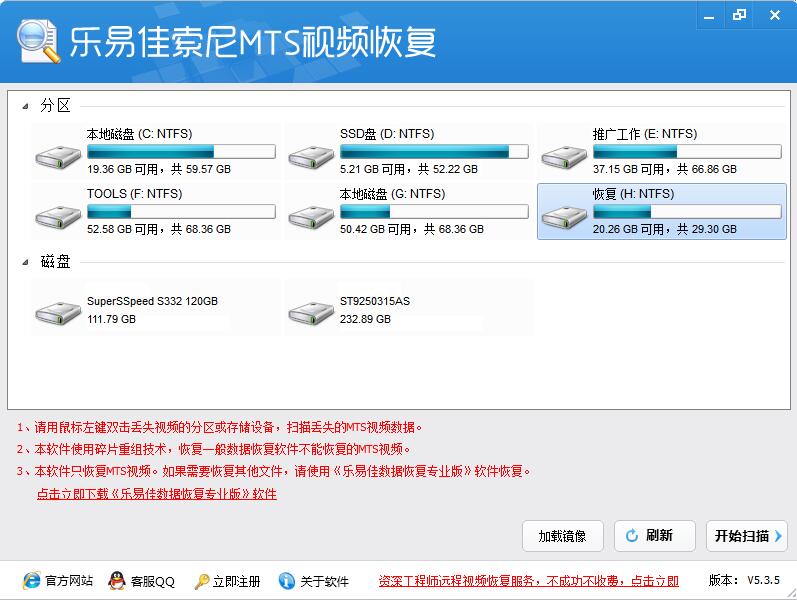The width and height of the screenshot is (797, 600).
Task: Select the text SSD盘 (D: NTFS)
Action: [x=387, y=134]
